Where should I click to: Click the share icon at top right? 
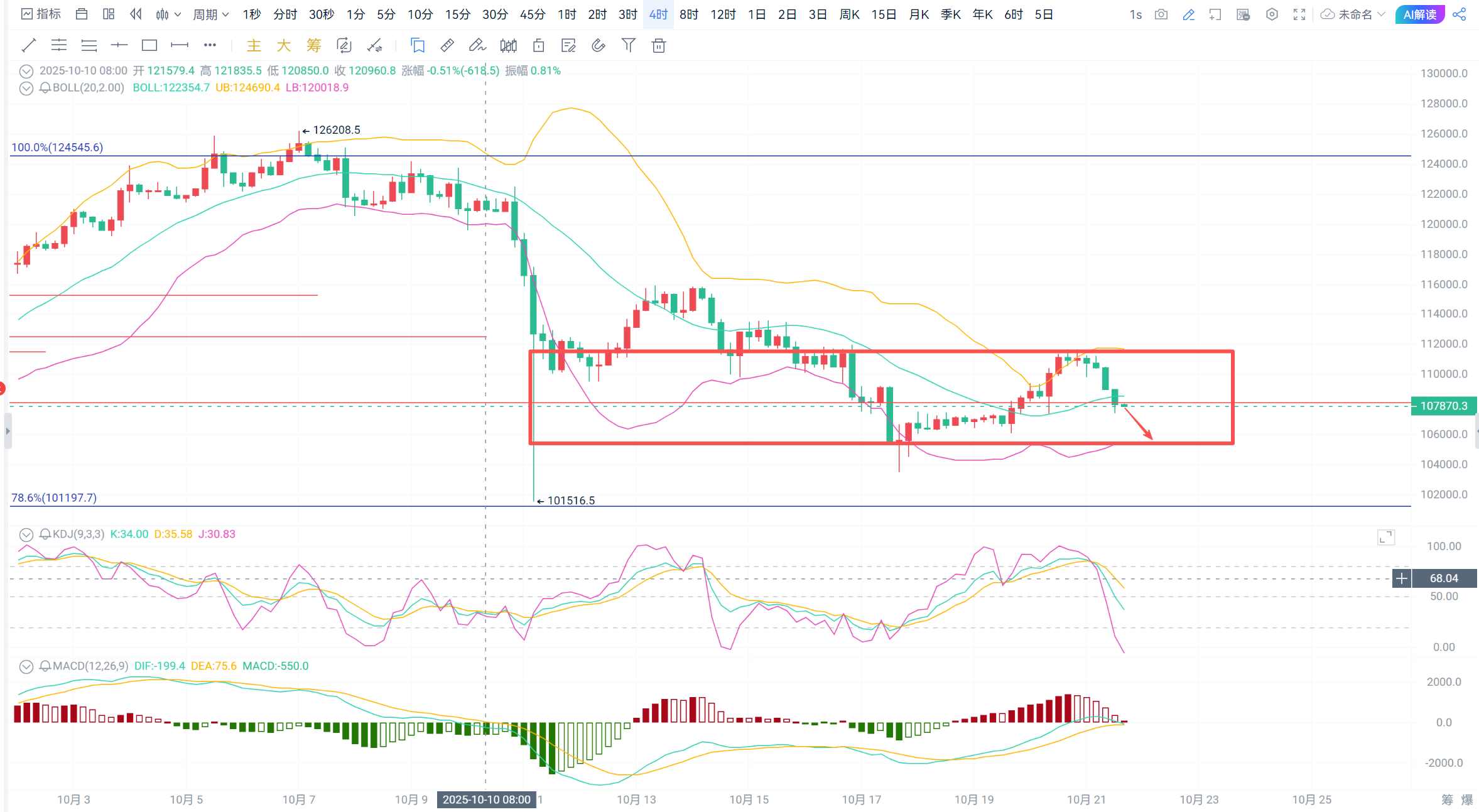pyautogui.click(x=1460, y=14)
